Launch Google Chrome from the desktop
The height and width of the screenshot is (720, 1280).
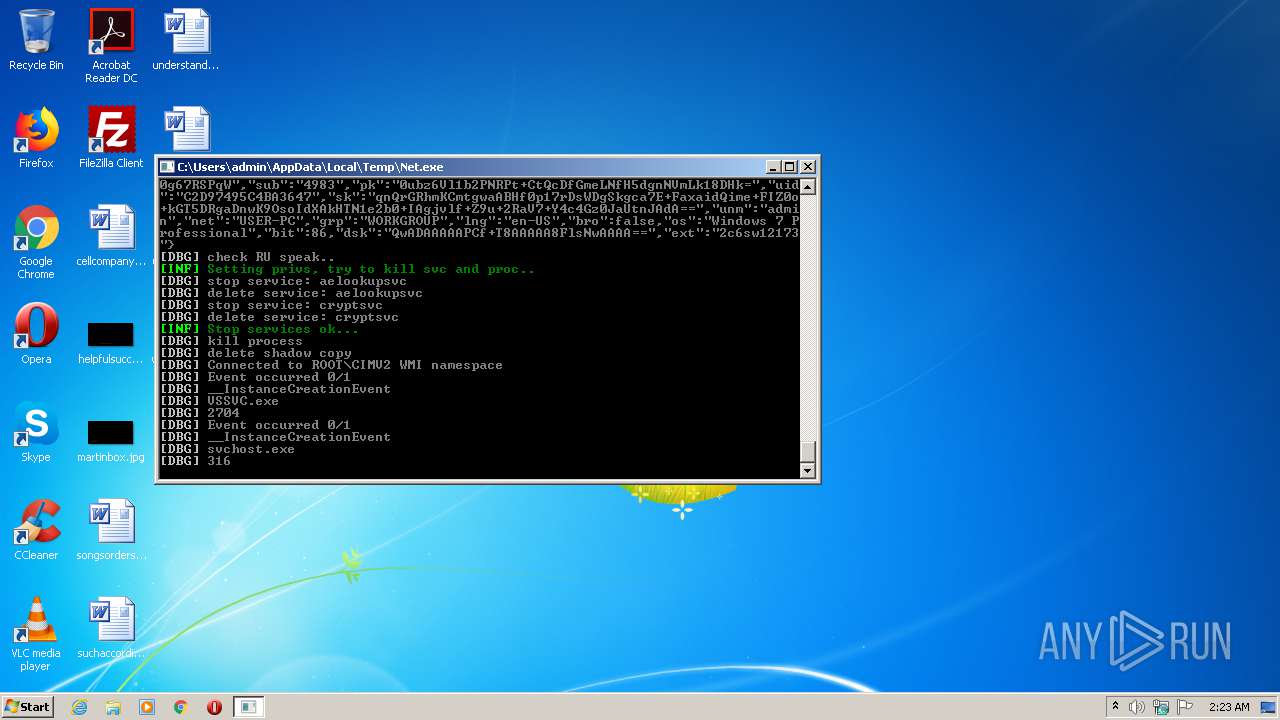pos(36,242)
